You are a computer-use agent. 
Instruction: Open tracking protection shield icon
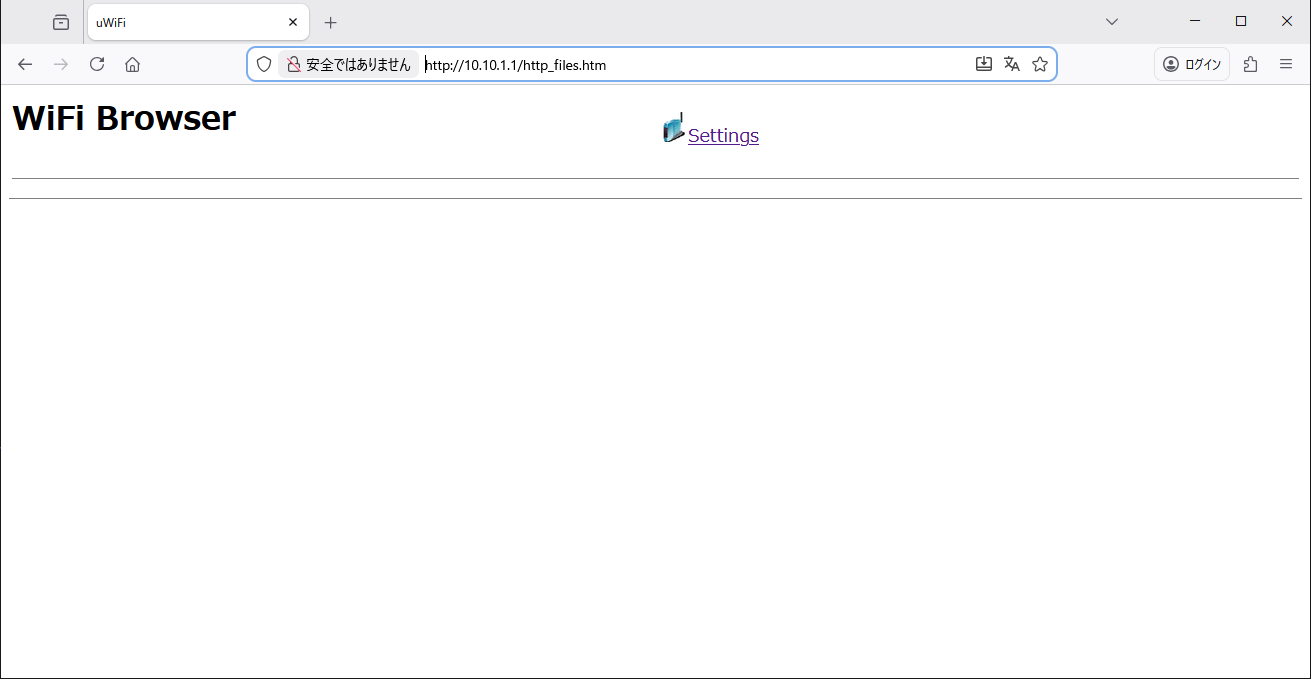[264, 64]
